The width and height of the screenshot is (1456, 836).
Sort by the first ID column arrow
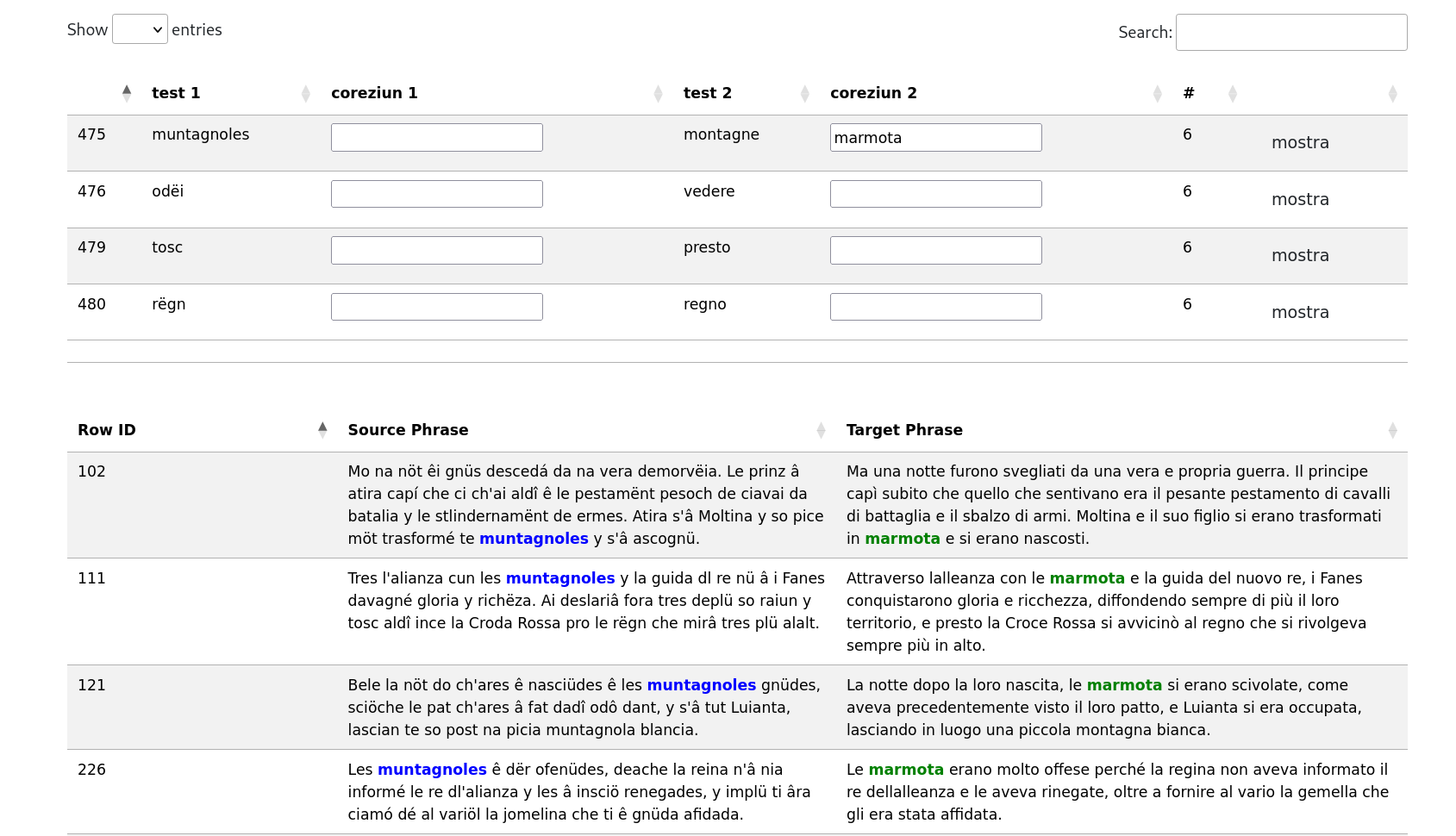(x=127, y=93)
